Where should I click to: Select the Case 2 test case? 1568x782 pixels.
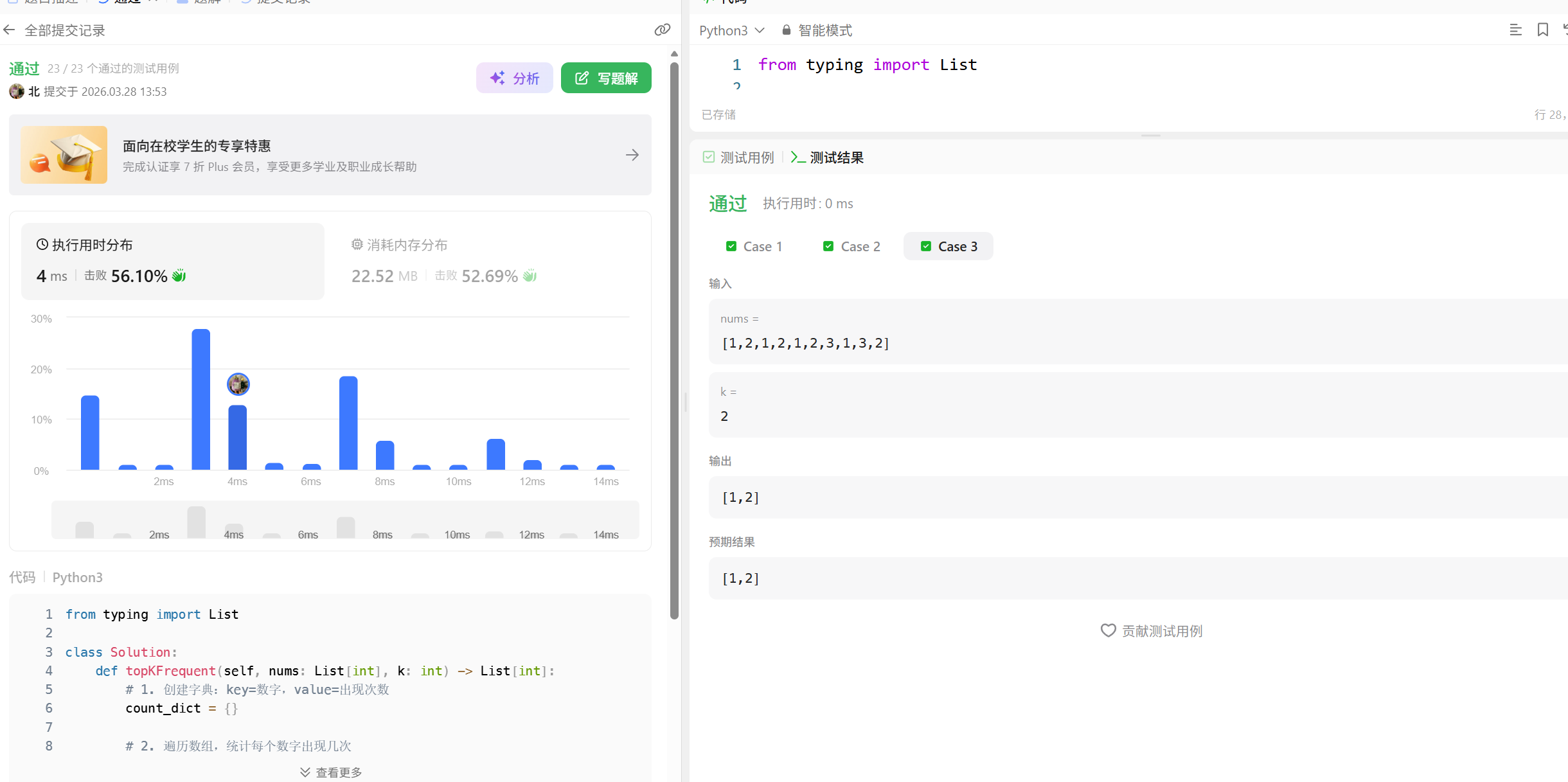(x=851, y=247)
